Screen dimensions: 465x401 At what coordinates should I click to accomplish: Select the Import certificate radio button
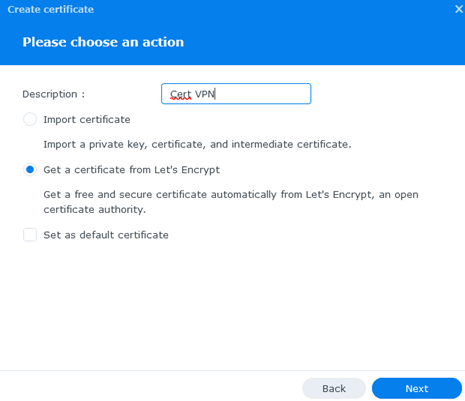tap(30, 119)
